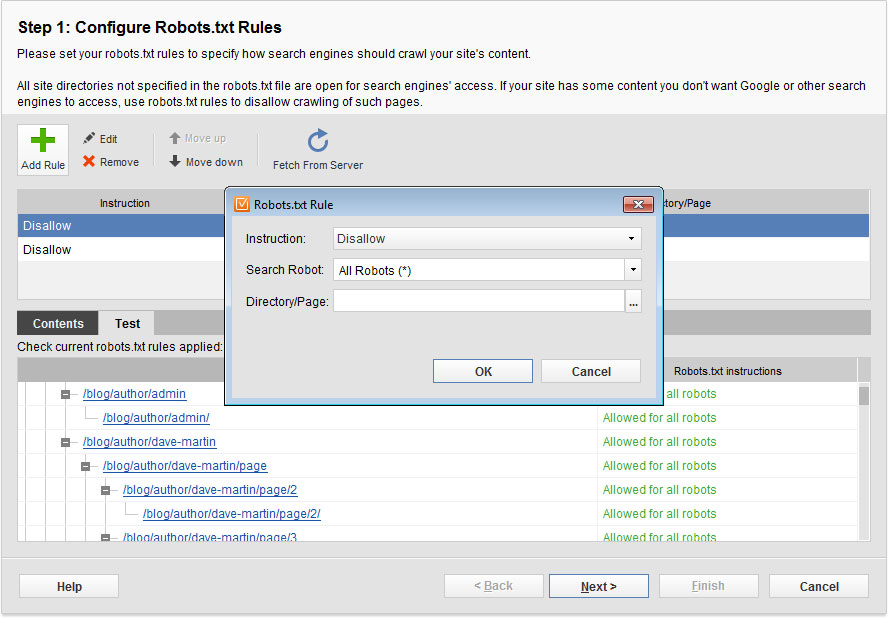Remove the selected rule with red X
The width and height of the screenshot is (888, 618).
click(x=89, y=162)
